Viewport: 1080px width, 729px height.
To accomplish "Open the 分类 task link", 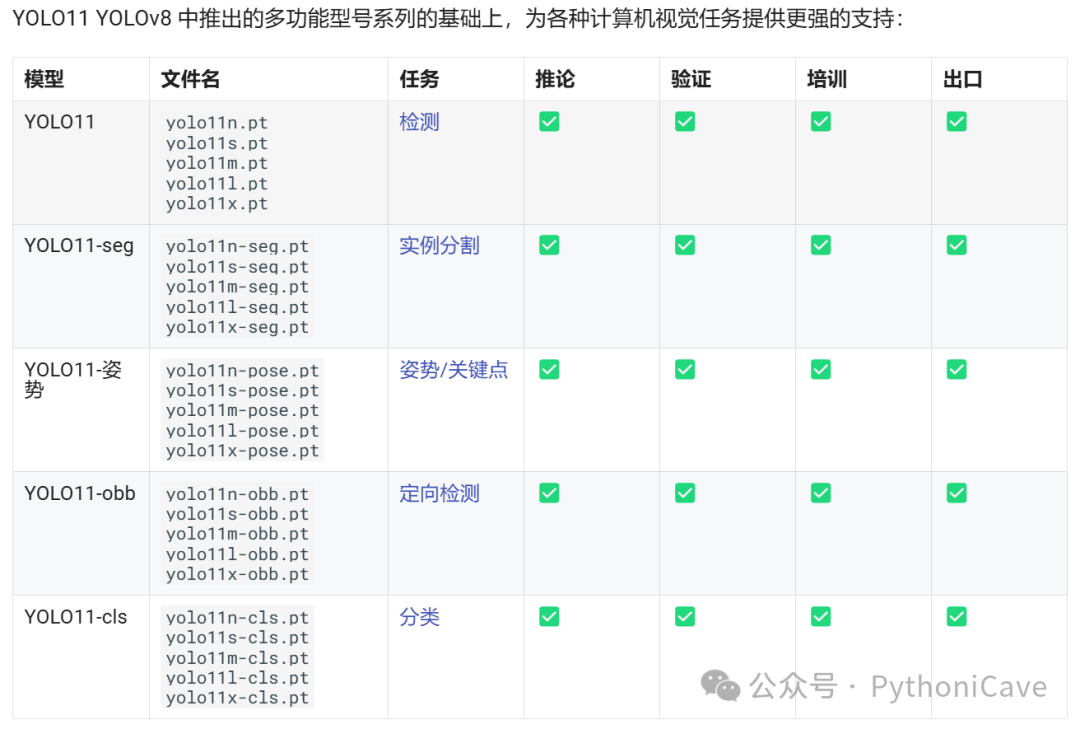I will [x=419, y=617].
